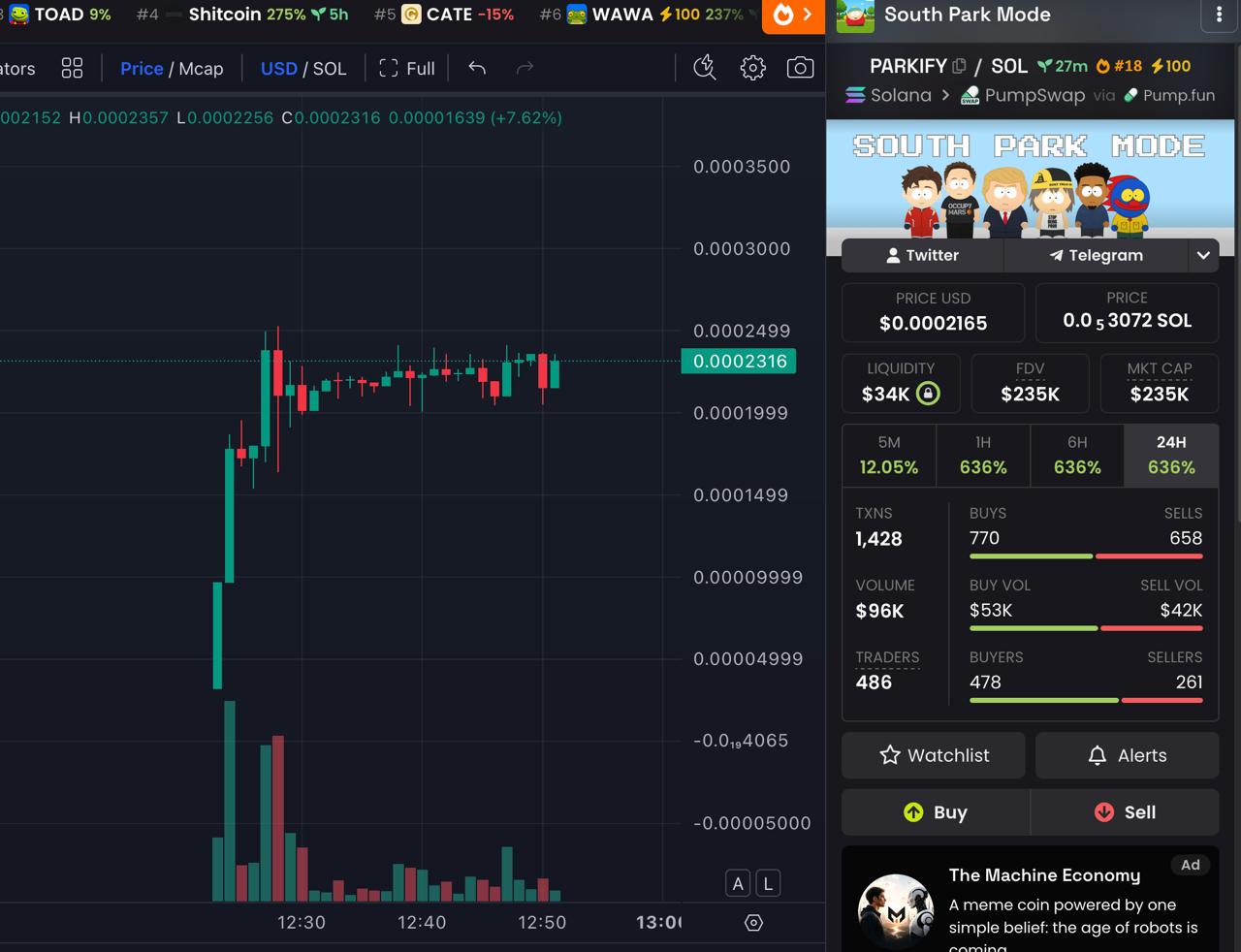Open the chart layout grid icon
Image resolution: width=1241 pixels, height=952 pixels.
coord(72,68)
